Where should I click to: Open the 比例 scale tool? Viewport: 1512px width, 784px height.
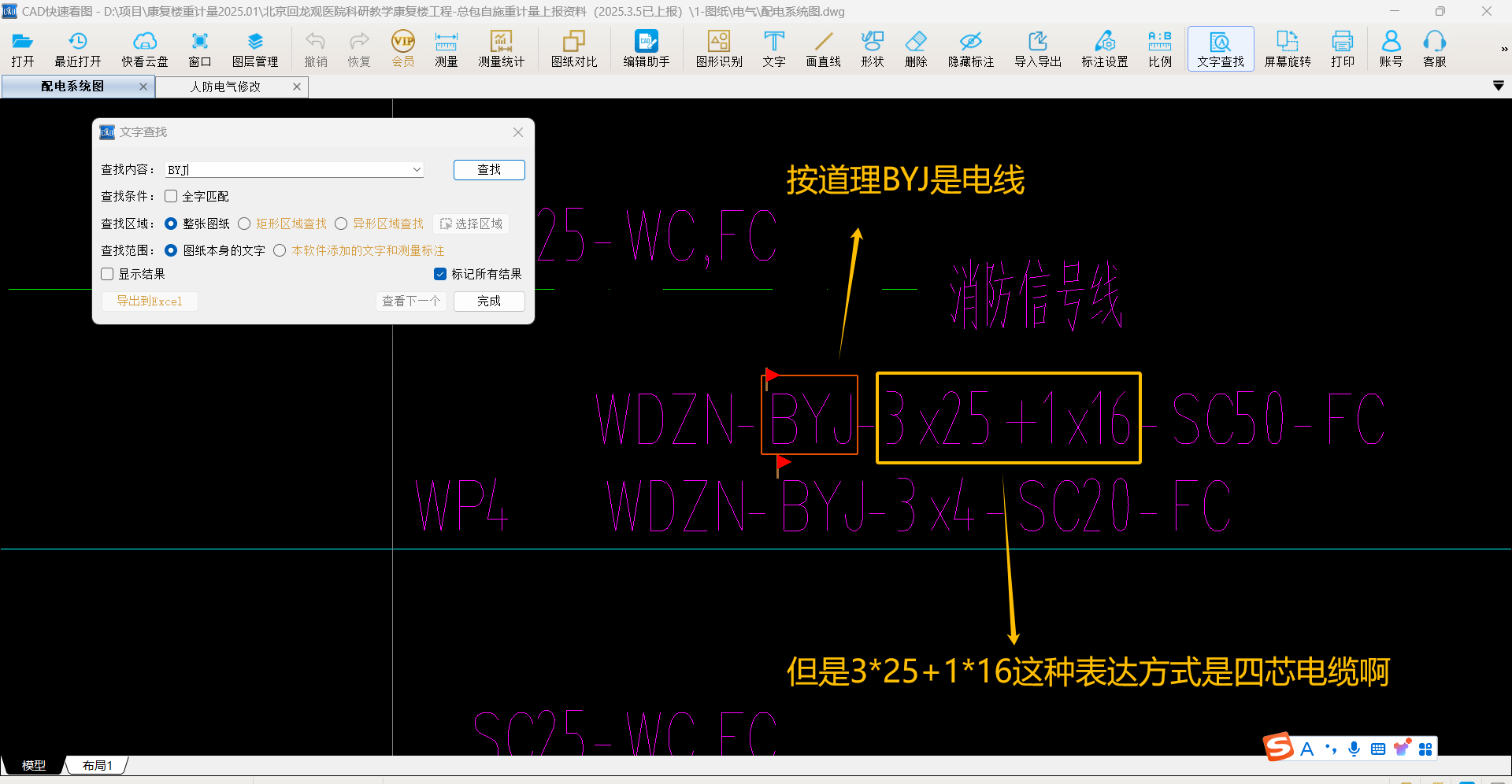[1160, 49]
